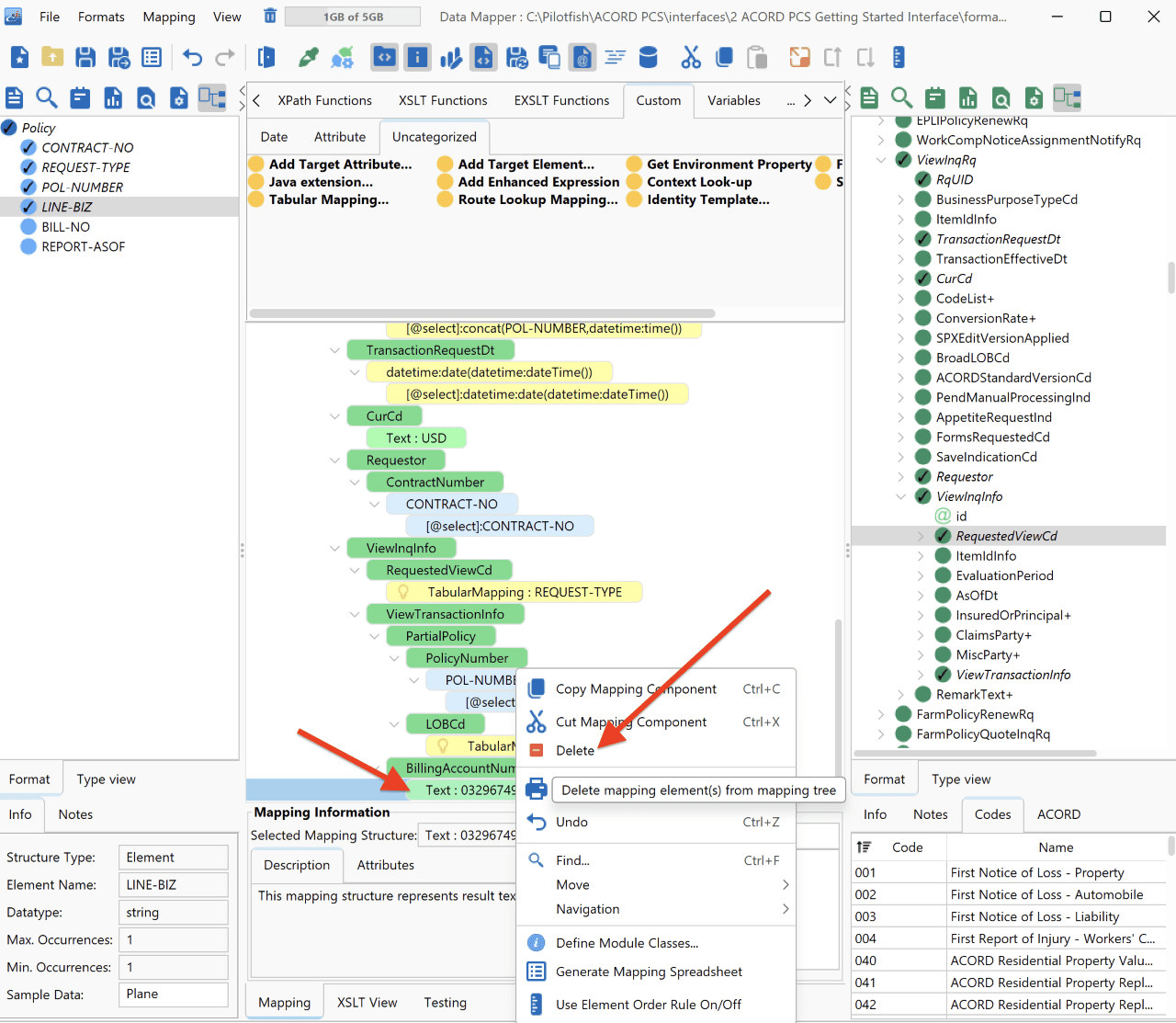Click the text lines align toolbar icon
Viewport: 1176px width, 1023px height.
pyautogui.click(x=616, y=57)
